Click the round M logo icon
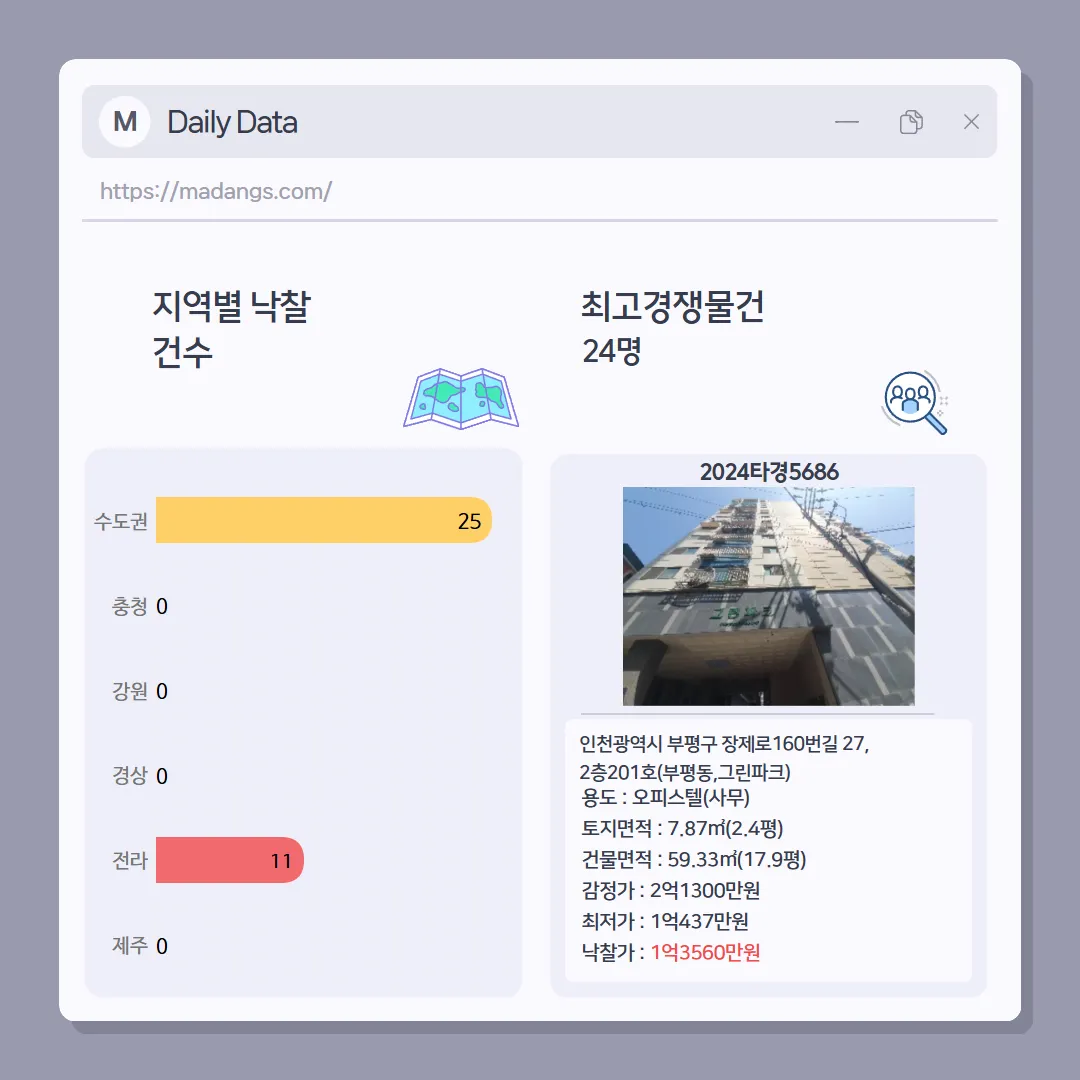Viewport: 1080px width, 1080px height. point(125,122)
